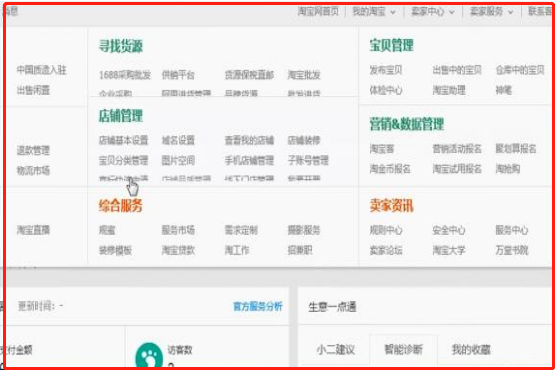The height and width of the screenshot is (371, 556).
Task: Select 查看我的店铺
Action: [249, 140]
